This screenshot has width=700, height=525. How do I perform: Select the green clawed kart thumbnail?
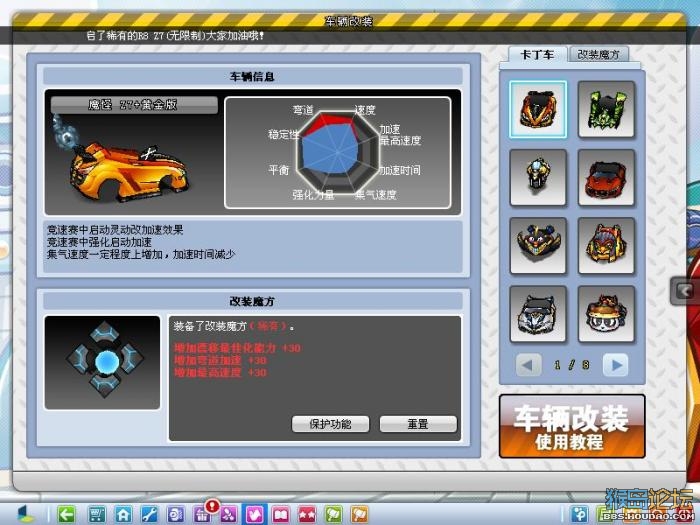pyautogui.click(x=606, y=109)
